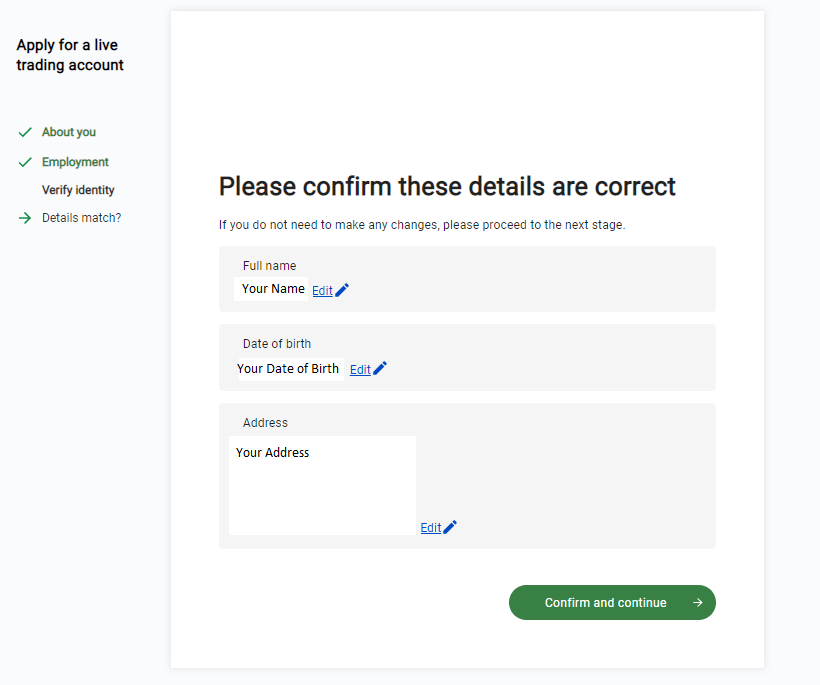Click the pencil icon beside Date of birth

tap(380, 369)
